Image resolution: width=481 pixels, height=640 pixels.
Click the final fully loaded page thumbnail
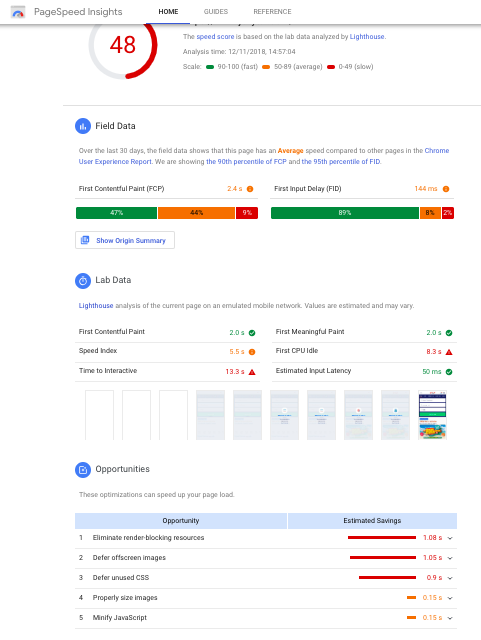click(x=432, y=415)
